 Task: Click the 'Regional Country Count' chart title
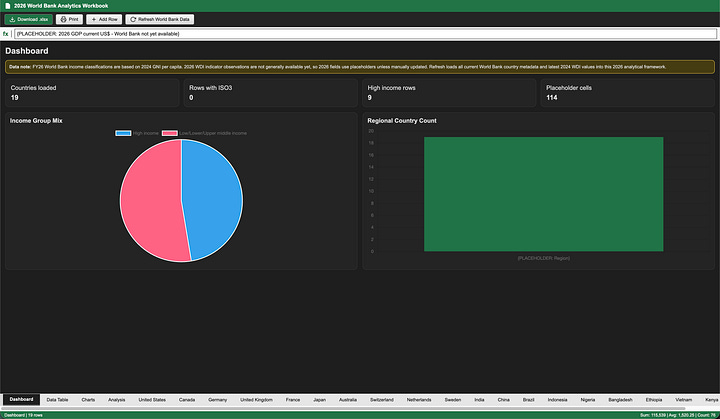pyautogui.click(x=402, y=121)
